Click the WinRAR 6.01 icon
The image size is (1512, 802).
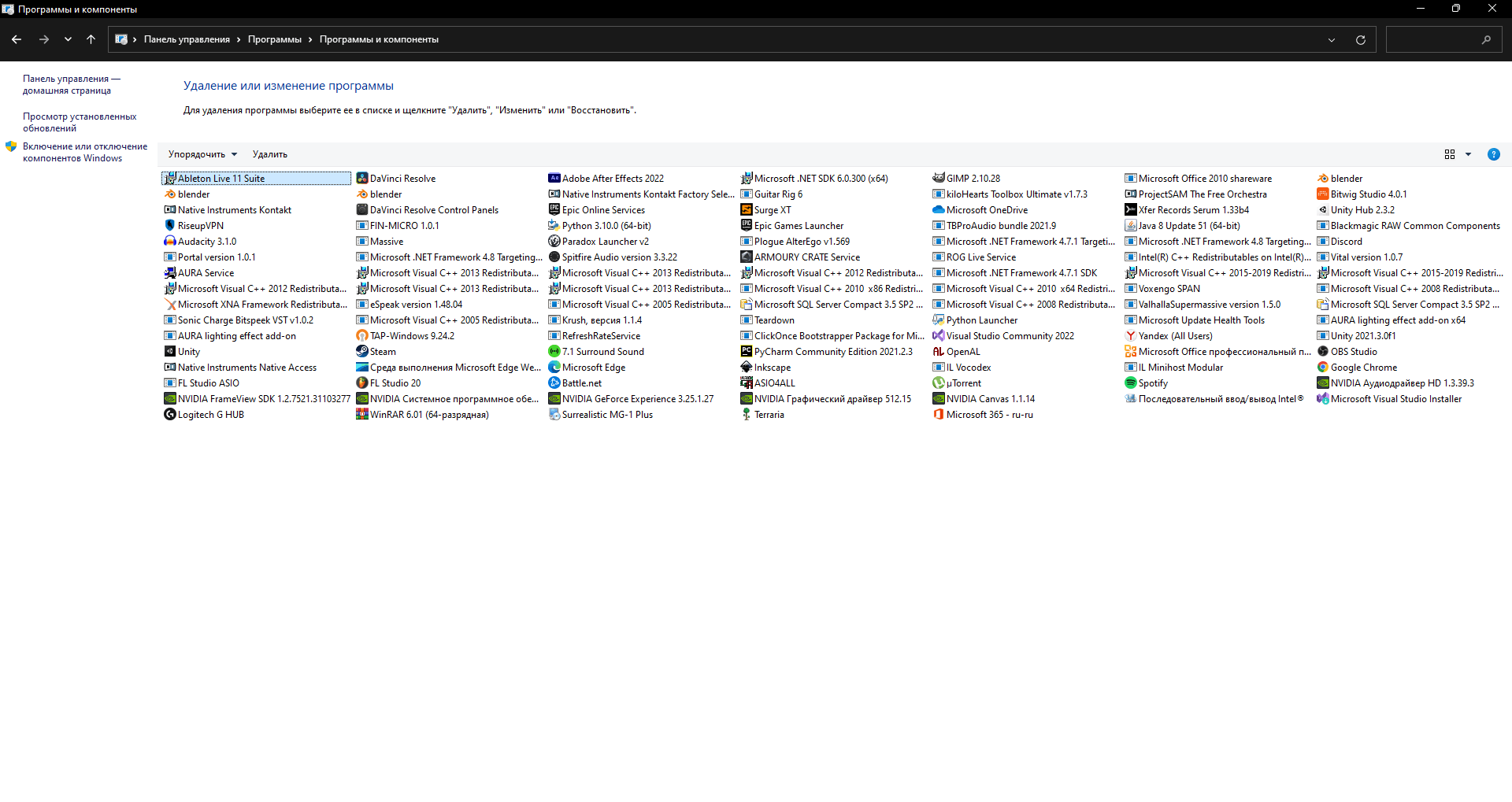[362, 415]
